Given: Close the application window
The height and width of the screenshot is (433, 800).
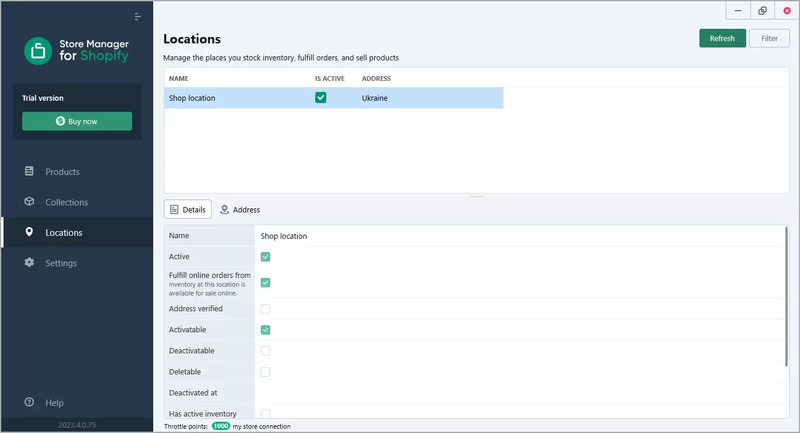Looking at the screenshot, I should click(787, 10).
